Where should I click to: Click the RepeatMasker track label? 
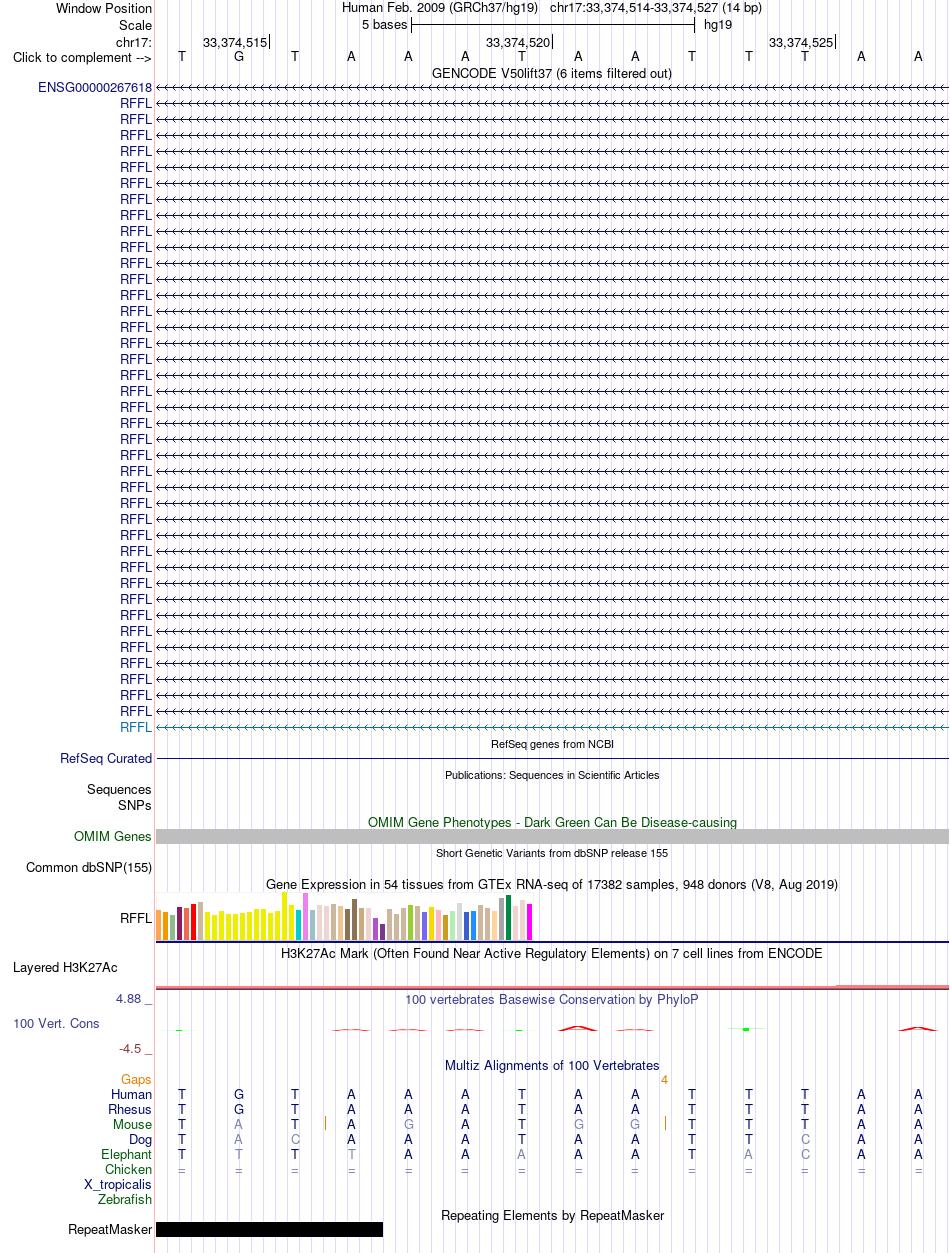click(x=110, y=1230)
